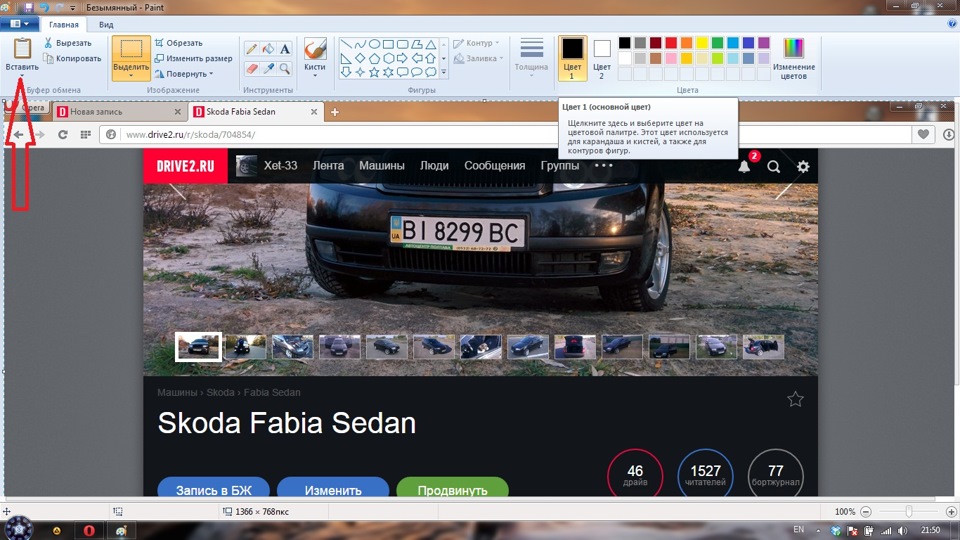Expand the shapes gallery more arrow
Image resolution: width=960 pixels, height=540 pixels.
[444, 72]
